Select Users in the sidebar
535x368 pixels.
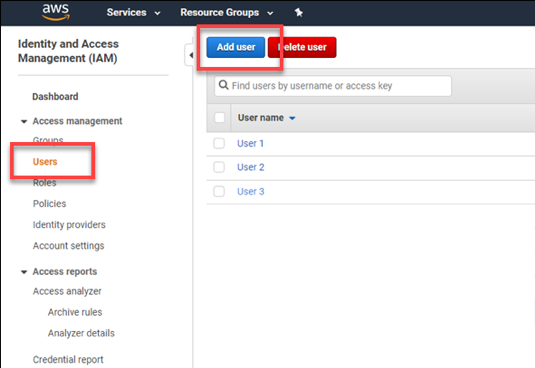pyautogui.click(x=45, y=162)
